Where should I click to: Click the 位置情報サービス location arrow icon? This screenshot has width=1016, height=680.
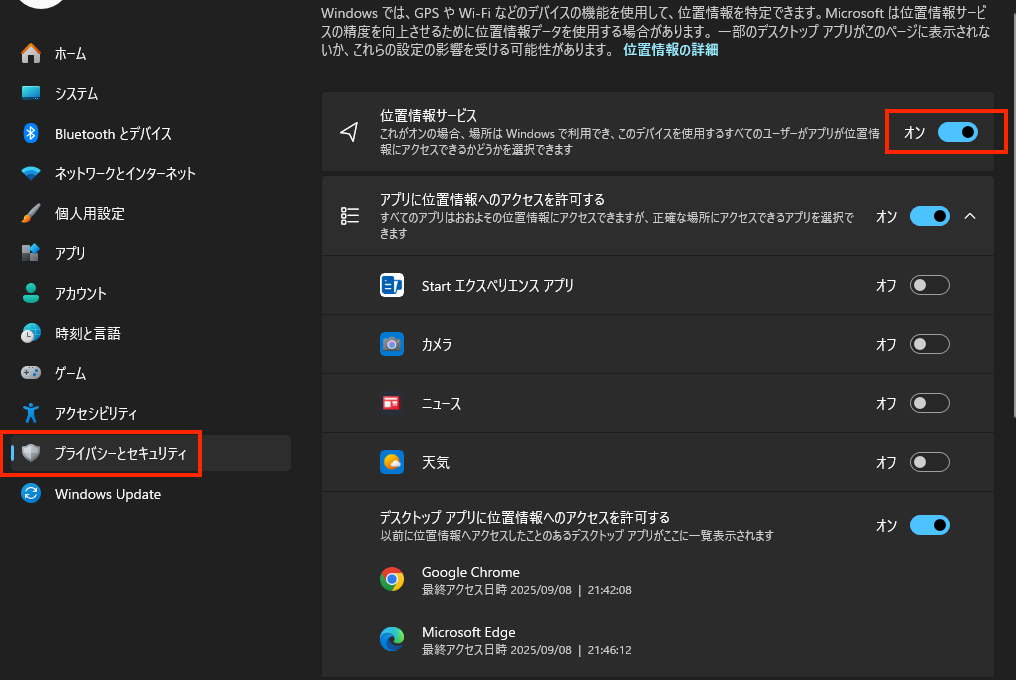pyautogui.click(x=348, y=131)
